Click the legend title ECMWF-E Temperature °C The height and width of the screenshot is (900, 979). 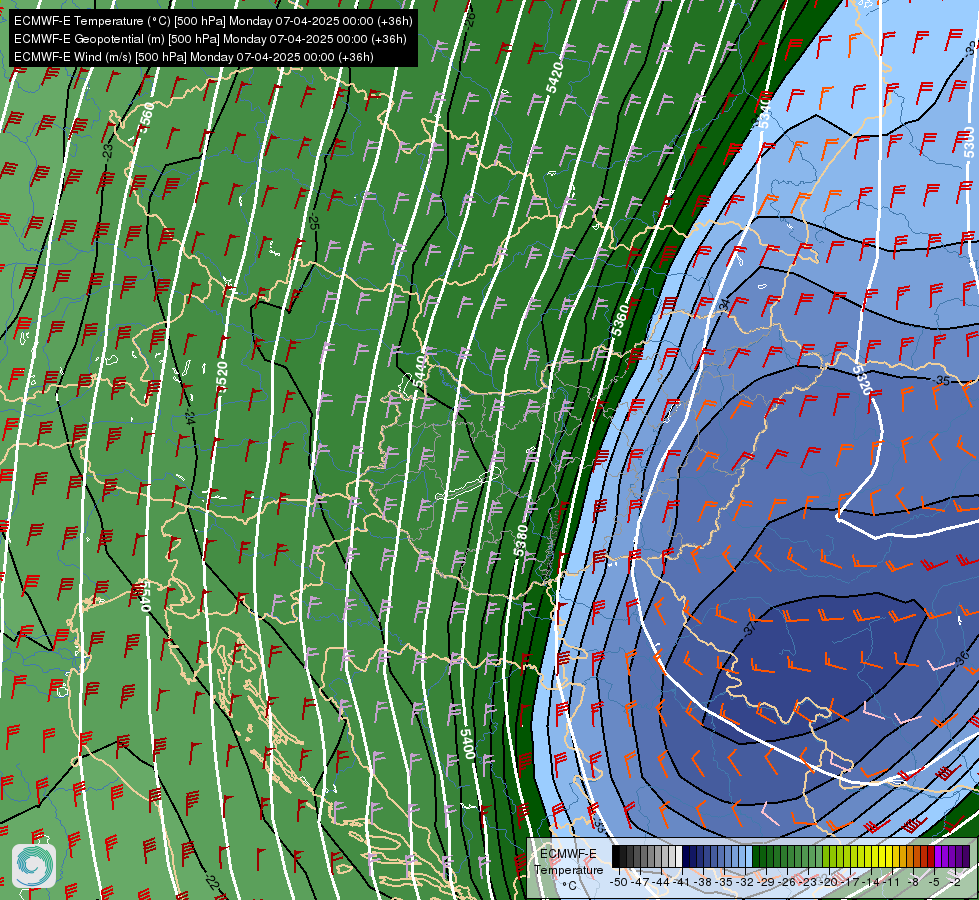[568, 869]
